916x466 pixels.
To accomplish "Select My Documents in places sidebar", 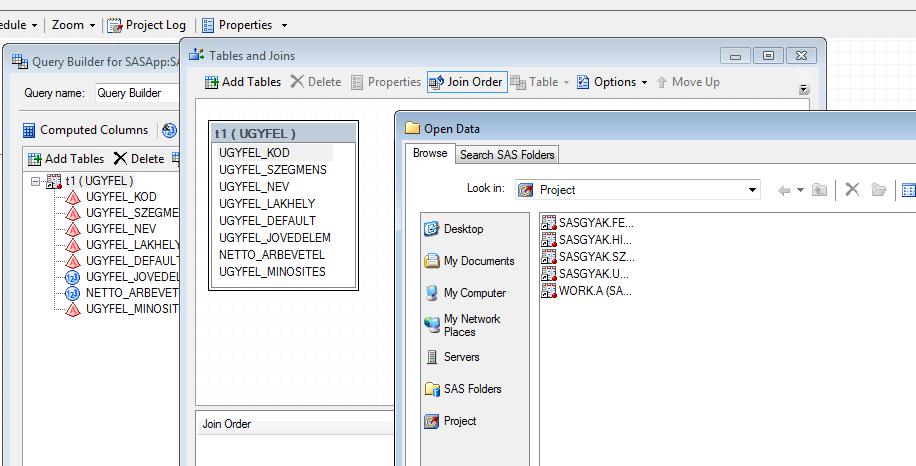I will [469, 261].
